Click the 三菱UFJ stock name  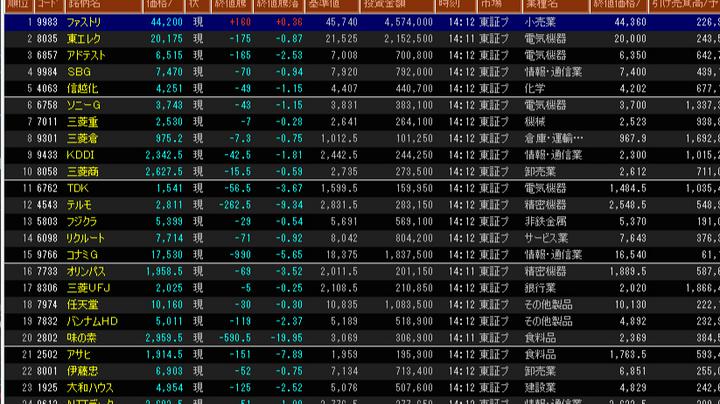pyautogui.click(x=89, y=287)
